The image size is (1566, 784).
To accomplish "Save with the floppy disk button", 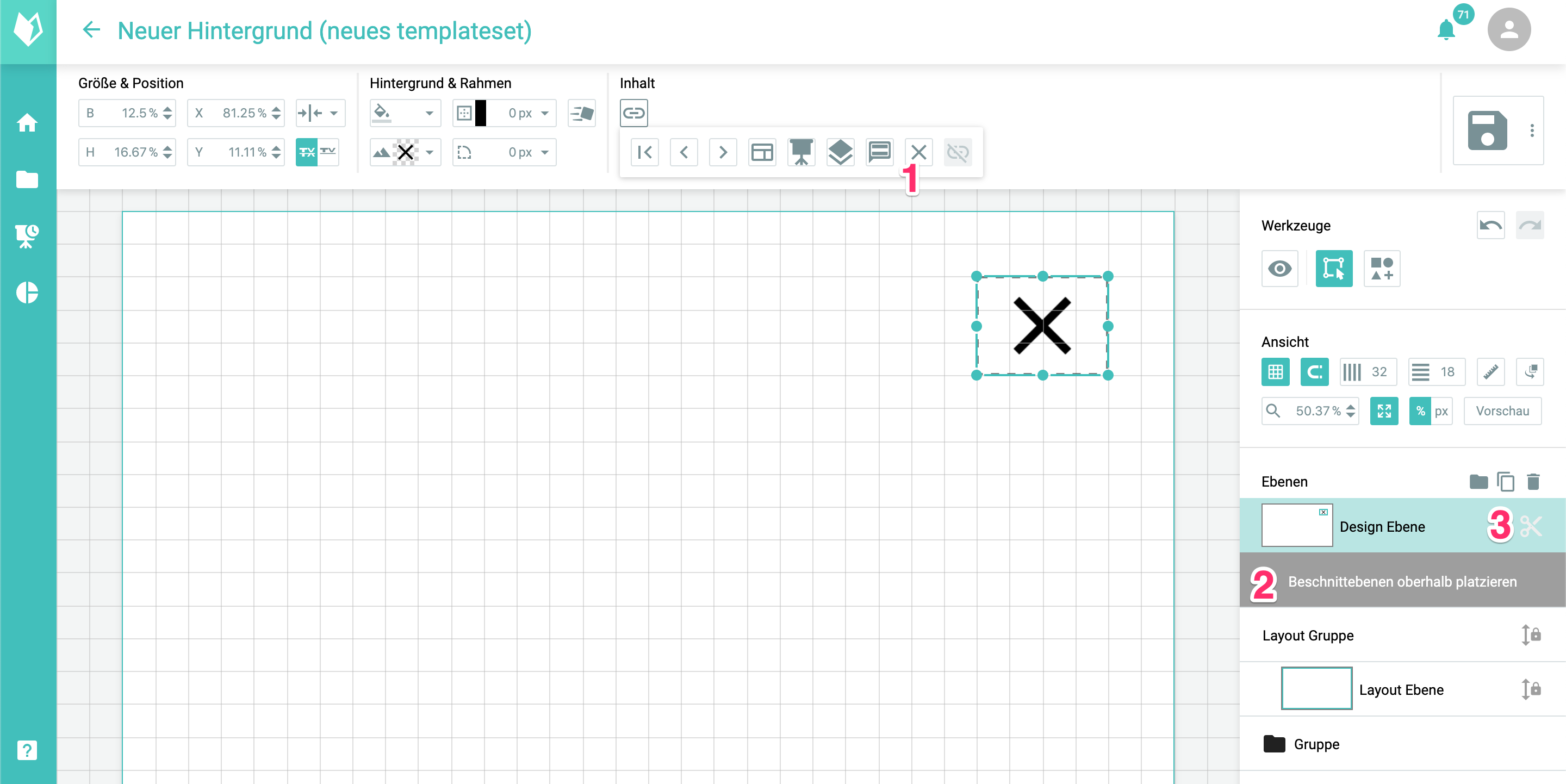I will (1487, 130).
